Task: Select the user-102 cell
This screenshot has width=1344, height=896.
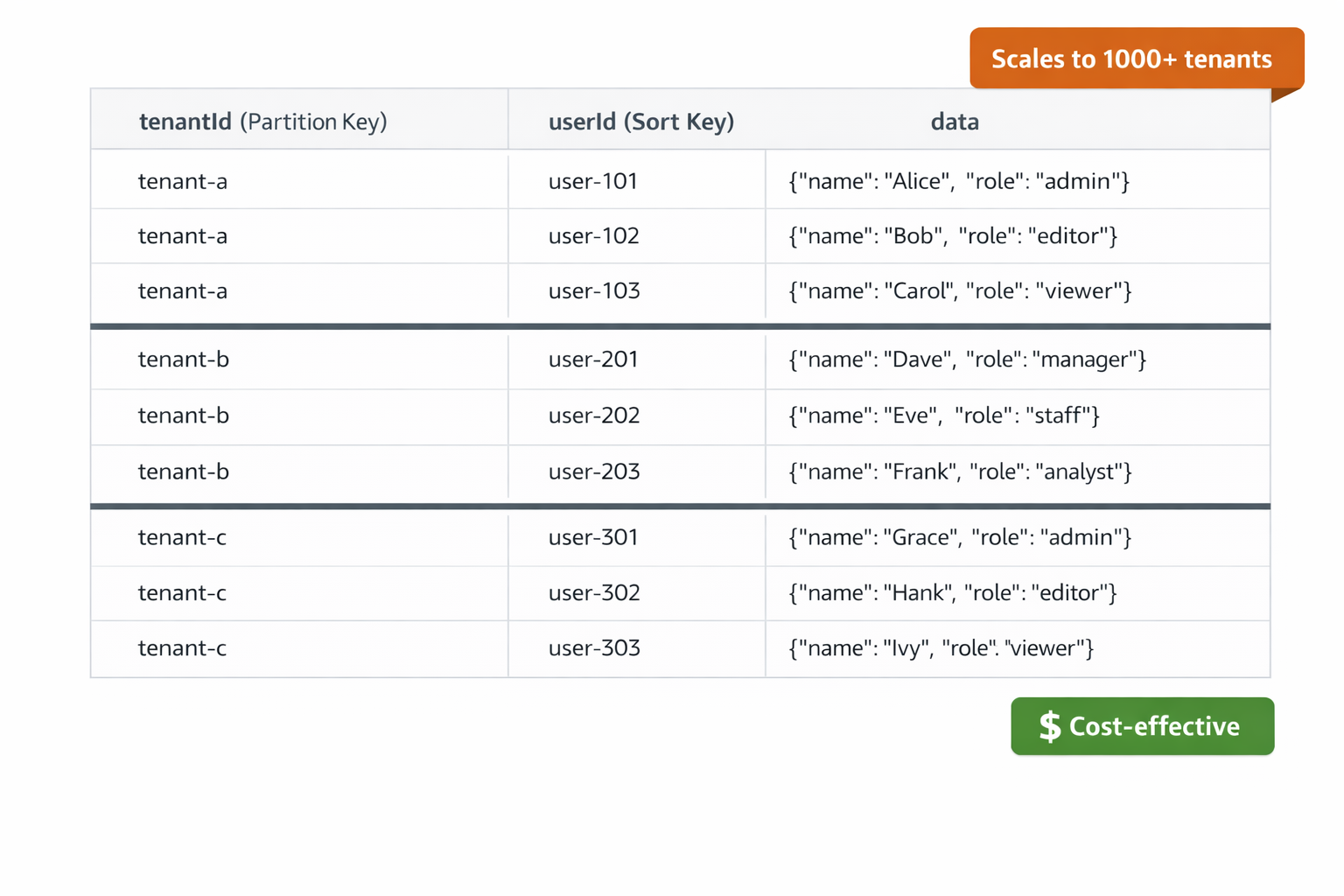Action: coord(593,236)
